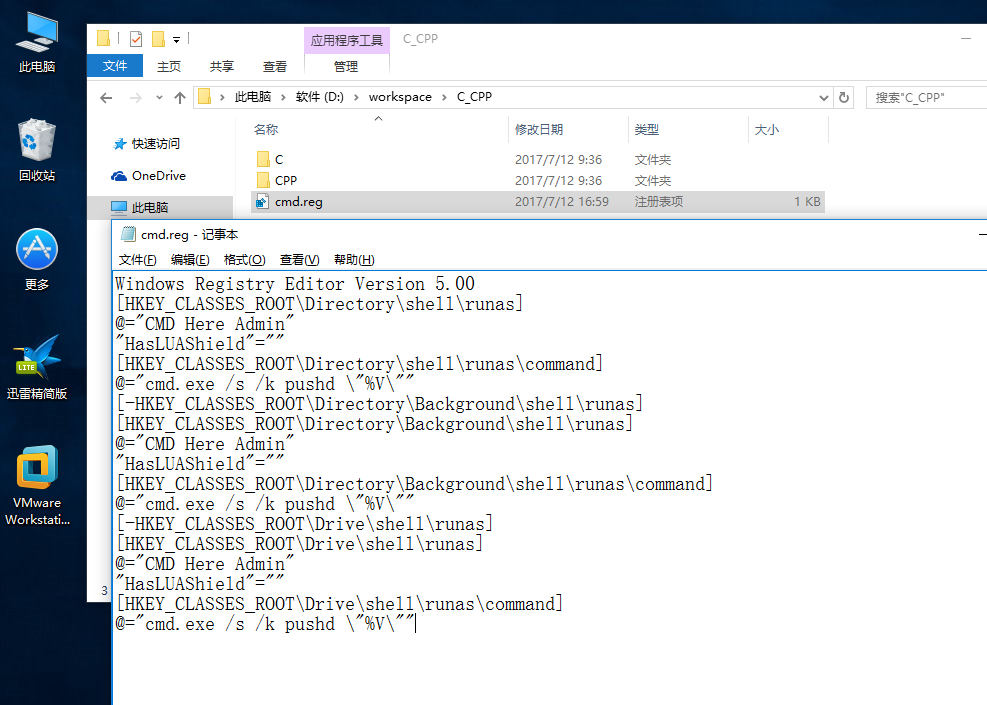
Task: Open the 查看 ribbon tab in Explorer
Action: pos(274,66)
